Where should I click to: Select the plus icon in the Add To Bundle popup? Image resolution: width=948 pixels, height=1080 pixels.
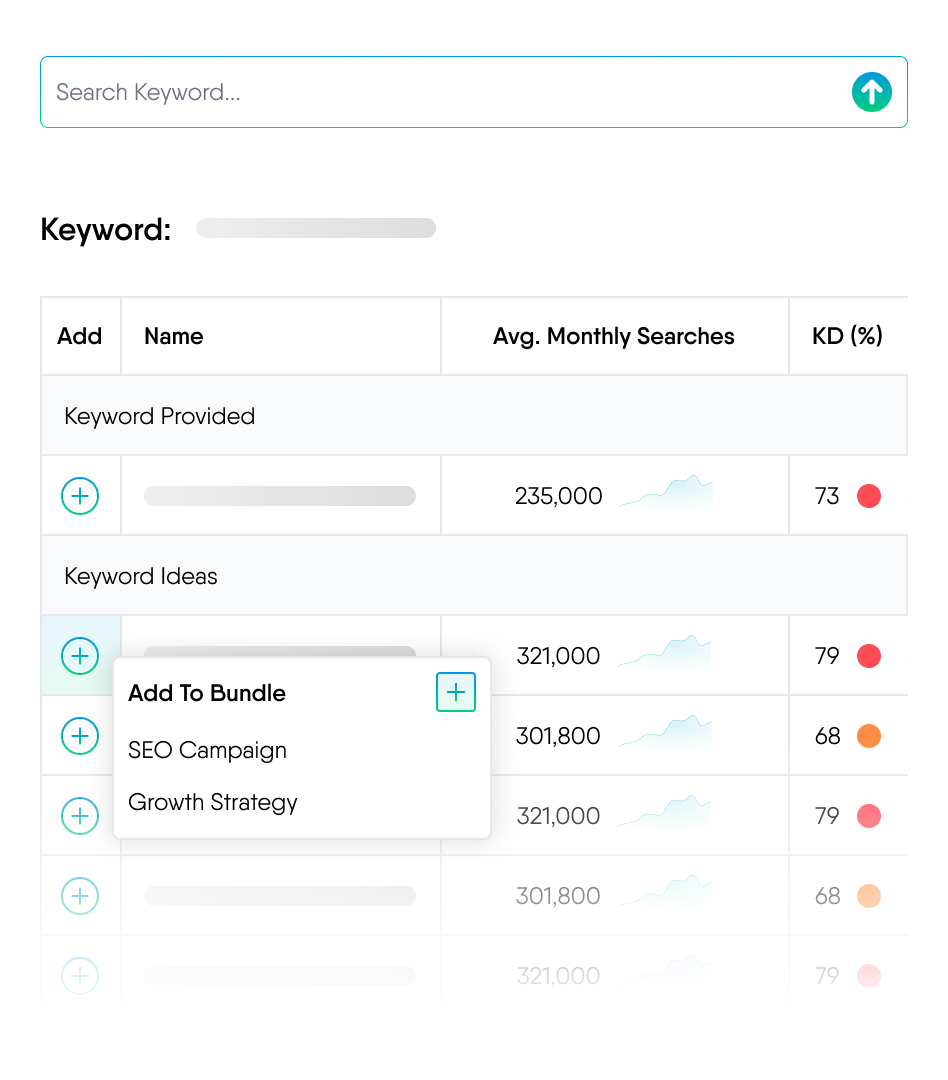point(456,692)
